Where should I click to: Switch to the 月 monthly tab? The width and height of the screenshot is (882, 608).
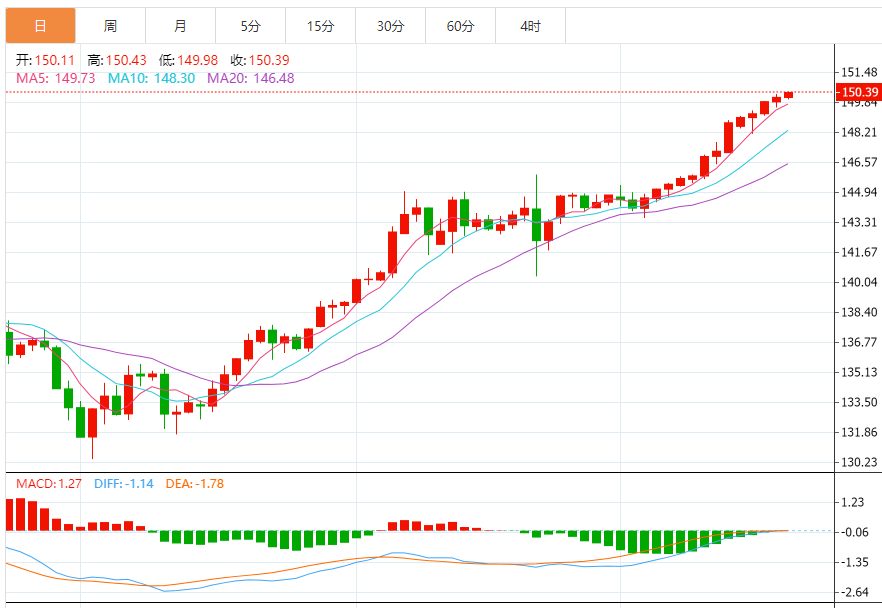pyautogui.click(x=180, y=26)
